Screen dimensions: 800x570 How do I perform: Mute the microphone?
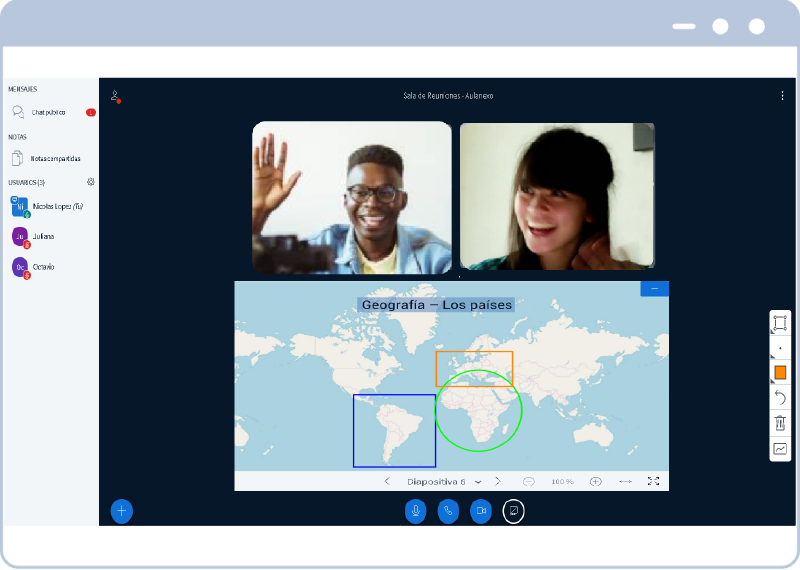coord(416,511)
